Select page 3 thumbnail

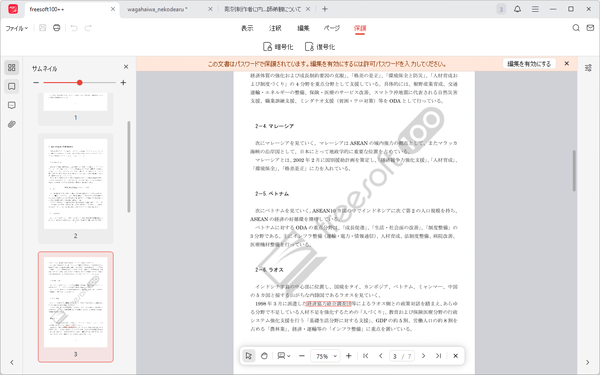75,307
